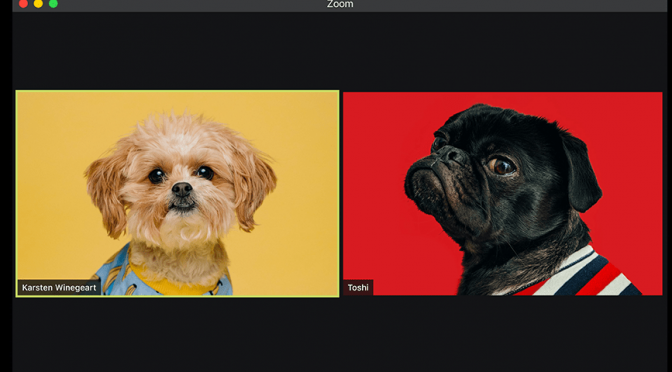The image size is (672, 372).
Task: Select Karsten Winegeart's video tile
Action: tap(177, 193)
